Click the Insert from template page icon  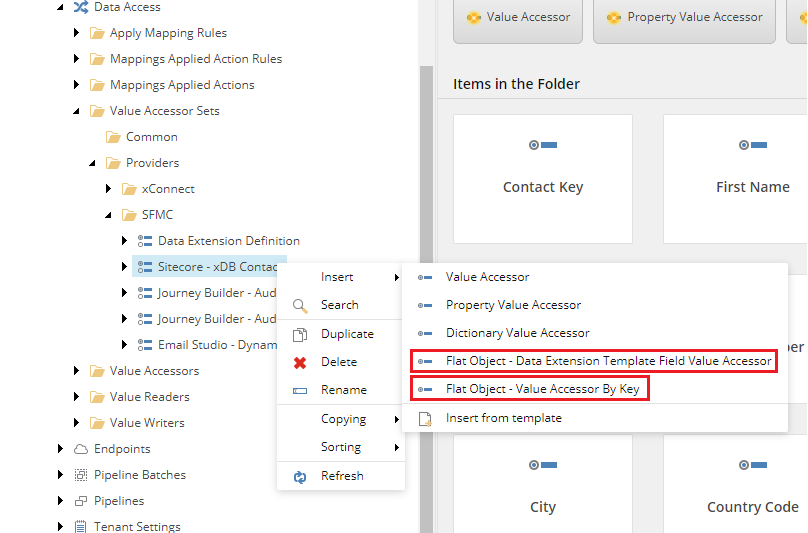[425, 419]
